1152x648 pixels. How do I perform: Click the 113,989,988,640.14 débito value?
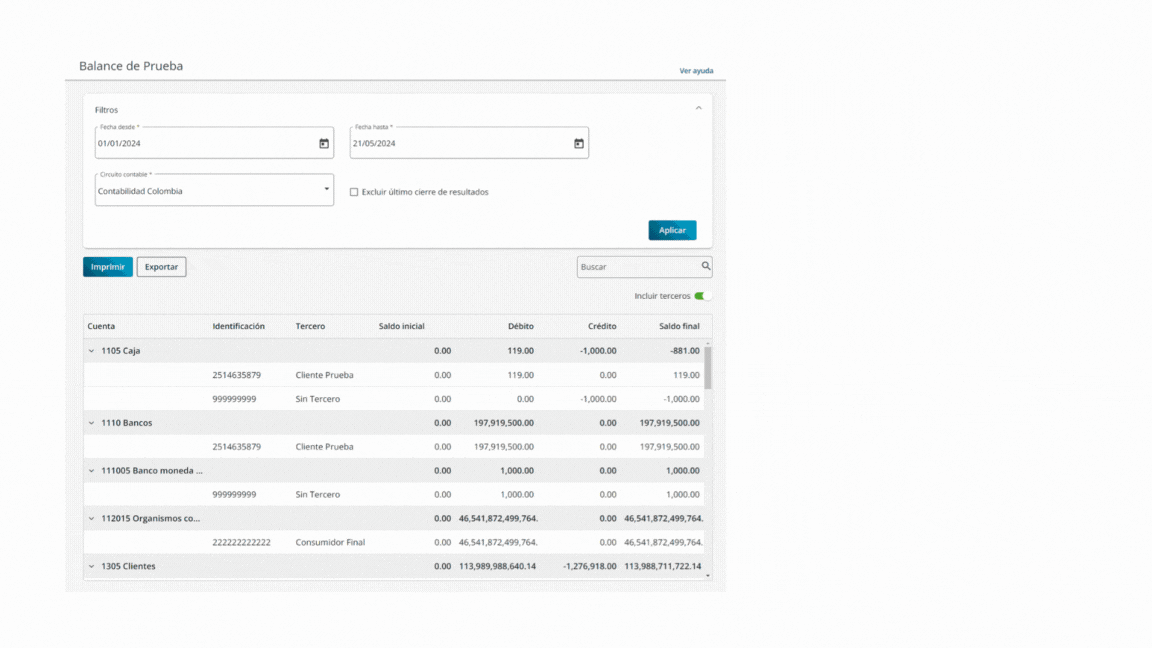pos(497,566)
